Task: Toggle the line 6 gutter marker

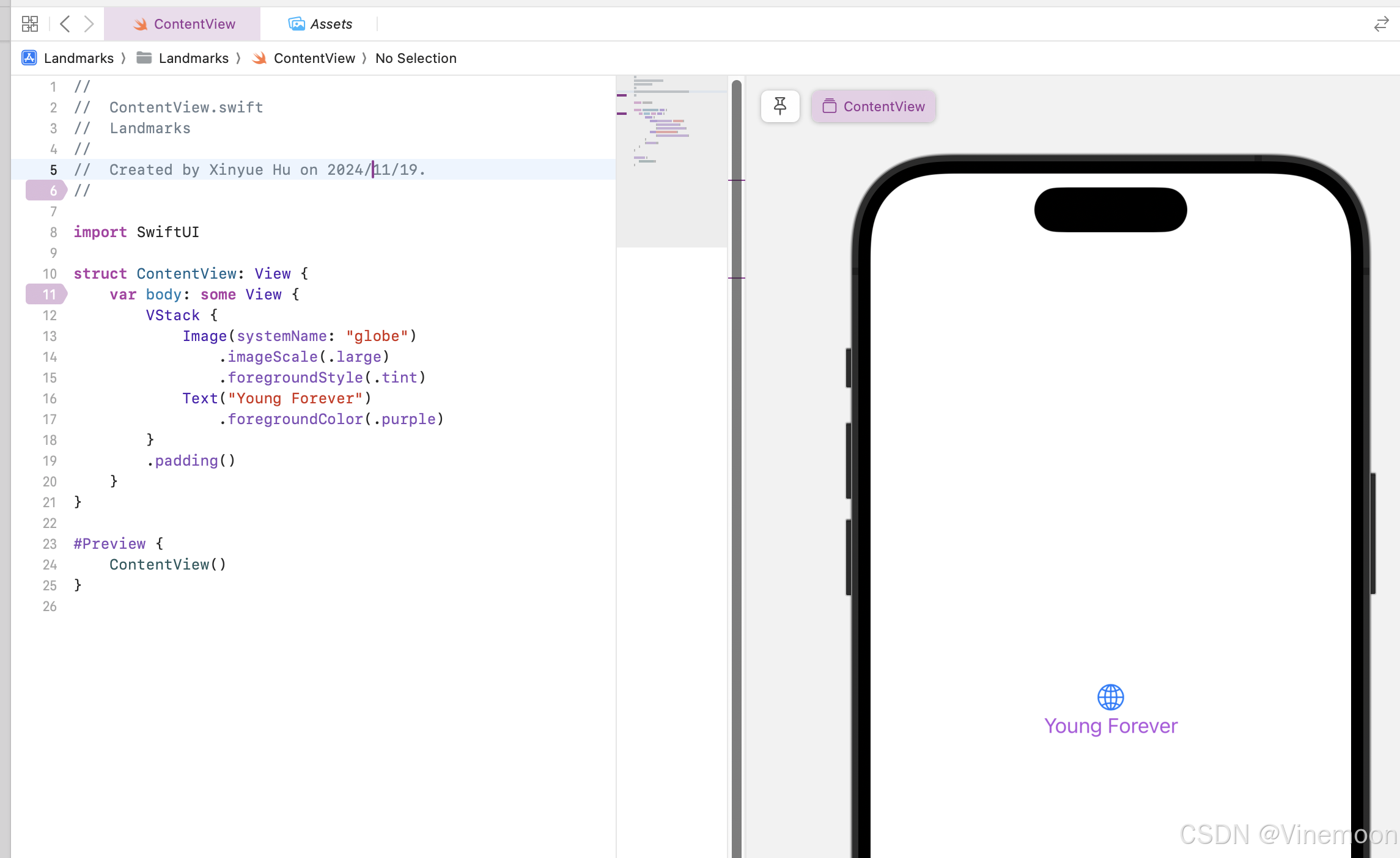Action: pos(46,191)
